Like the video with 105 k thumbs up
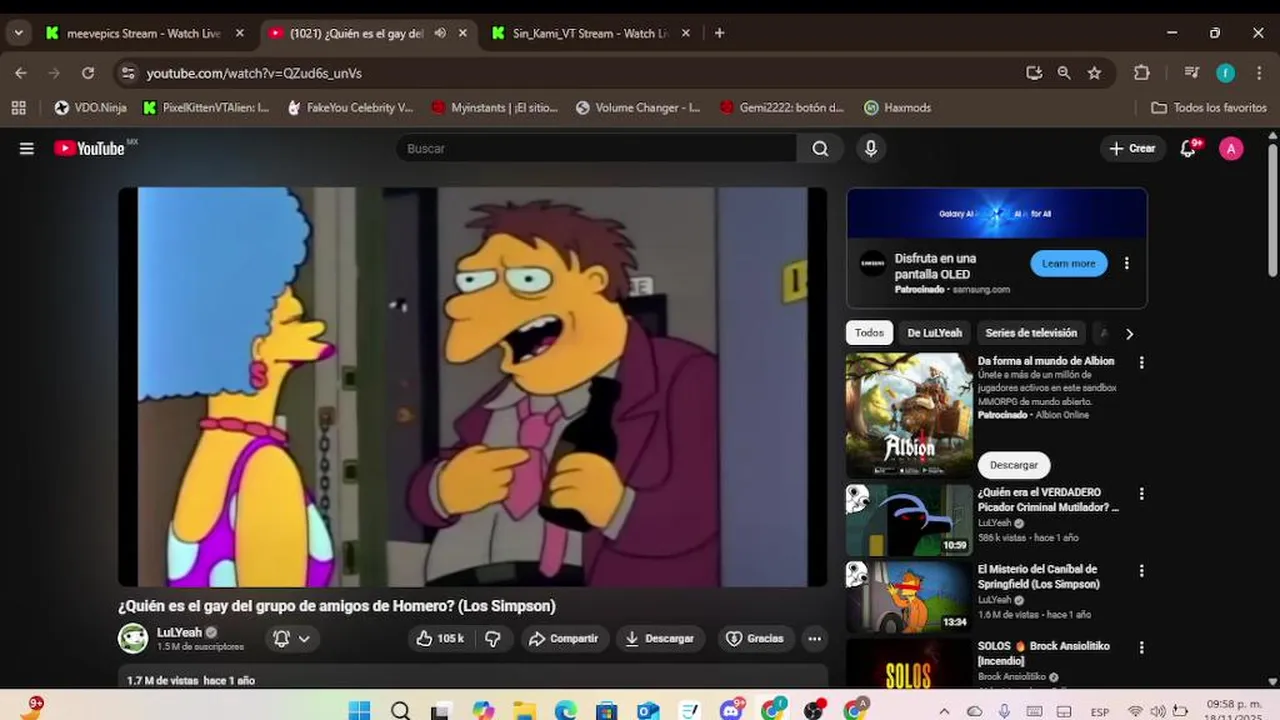This screenshot has height=720, width=1280. [x=439, y=638]
